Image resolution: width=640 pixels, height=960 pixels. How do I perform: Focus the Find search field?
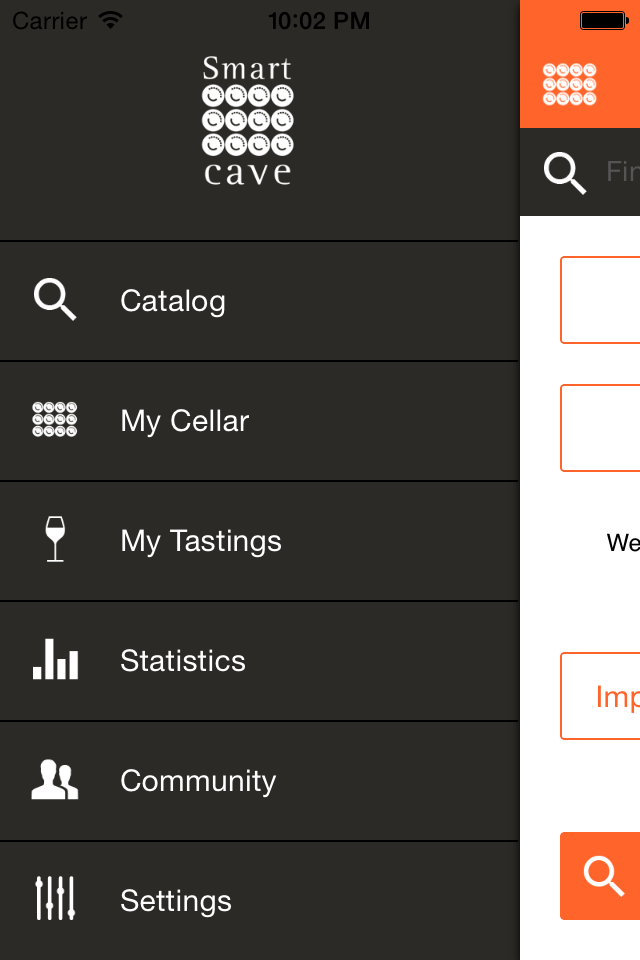click(622, 172)
